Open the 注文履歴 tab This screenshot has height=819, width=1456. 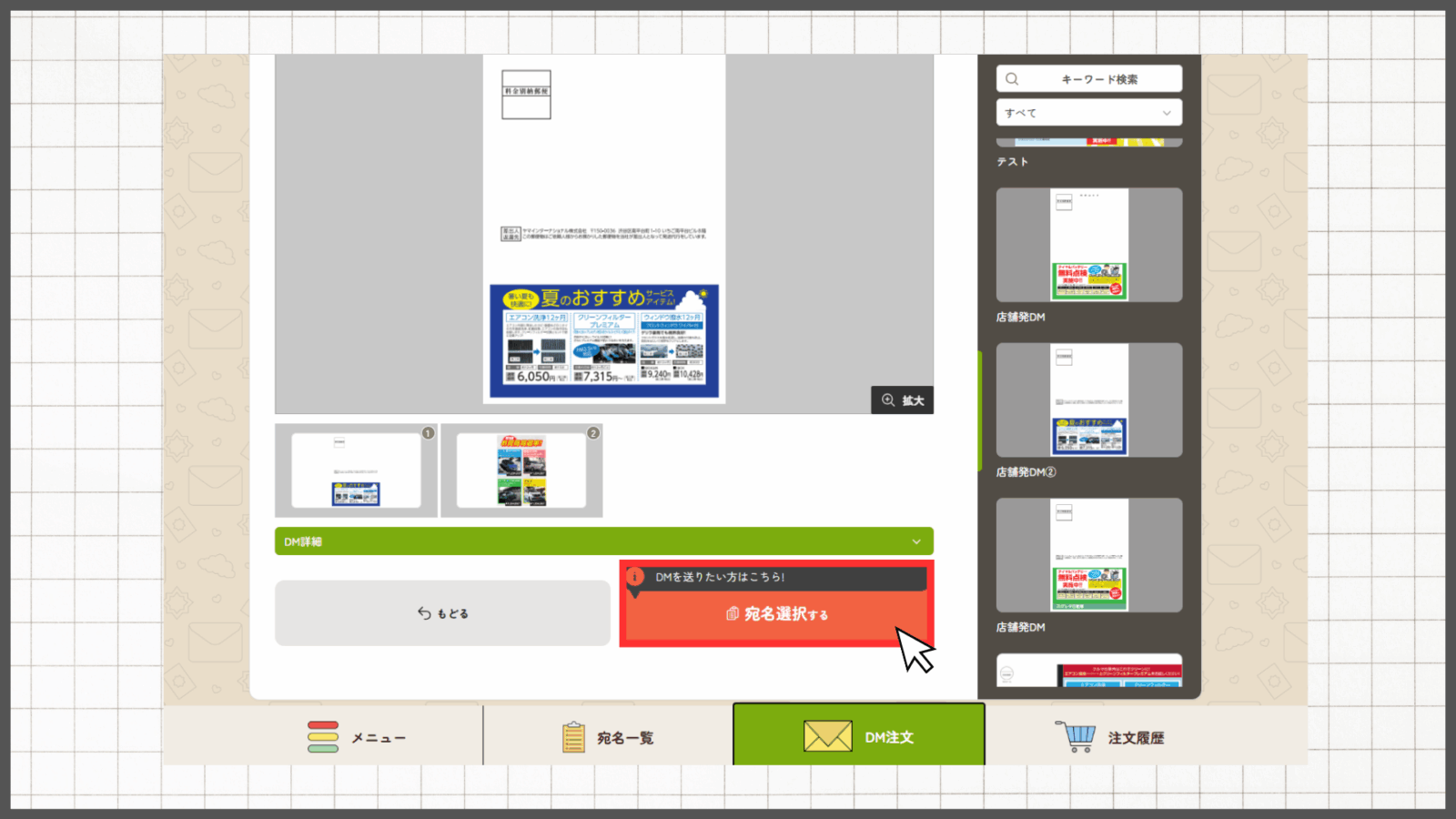1135,737
